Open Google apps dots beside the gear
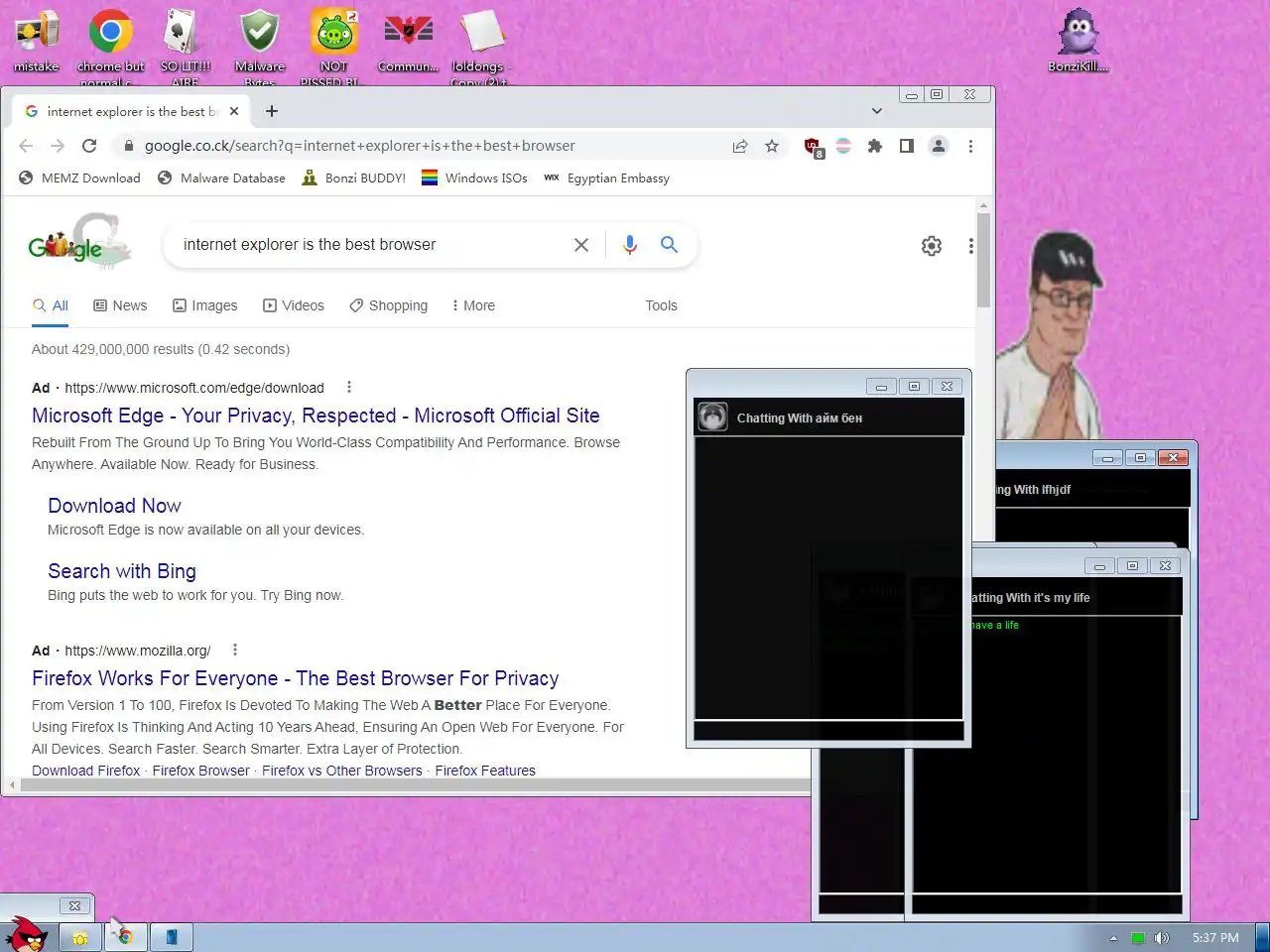Viewport: 1270px width, 952px height. coord(970,246)
